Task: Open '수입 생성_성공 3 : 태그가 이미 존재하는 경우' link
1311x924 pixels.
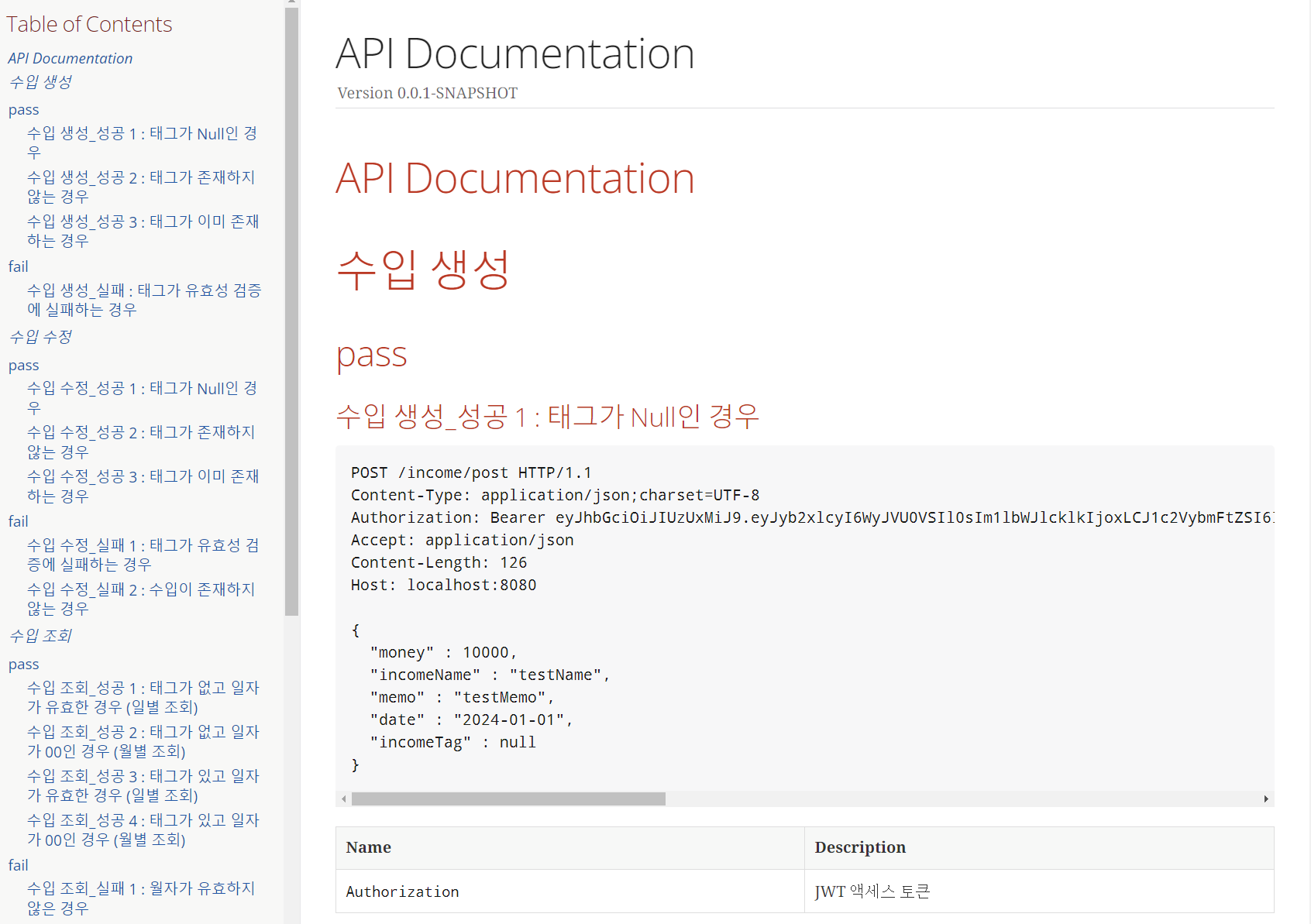Action: 143,232
